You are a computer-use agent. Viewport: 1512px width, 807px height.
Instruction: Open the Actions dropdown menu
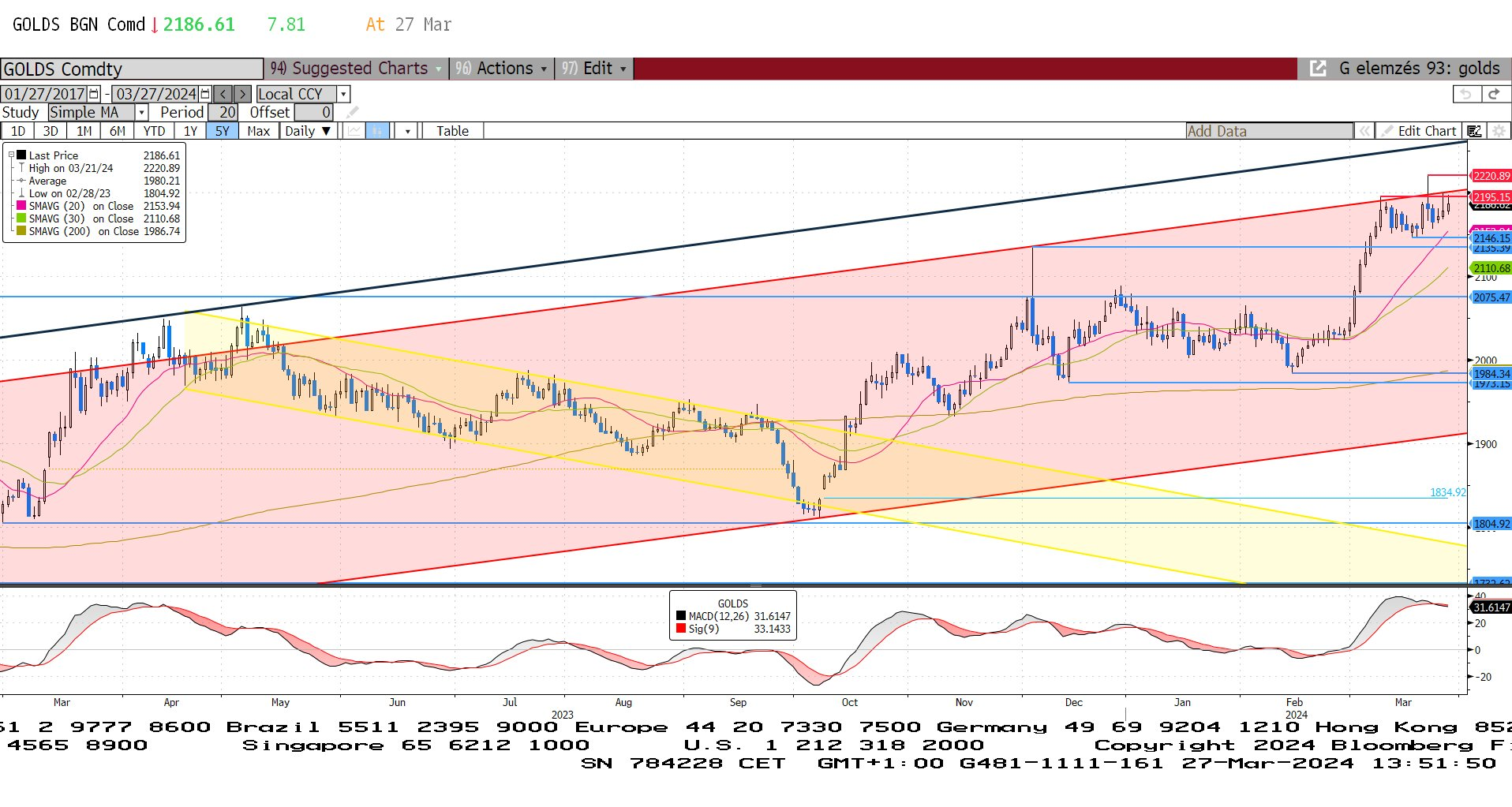tap(501, 69)
